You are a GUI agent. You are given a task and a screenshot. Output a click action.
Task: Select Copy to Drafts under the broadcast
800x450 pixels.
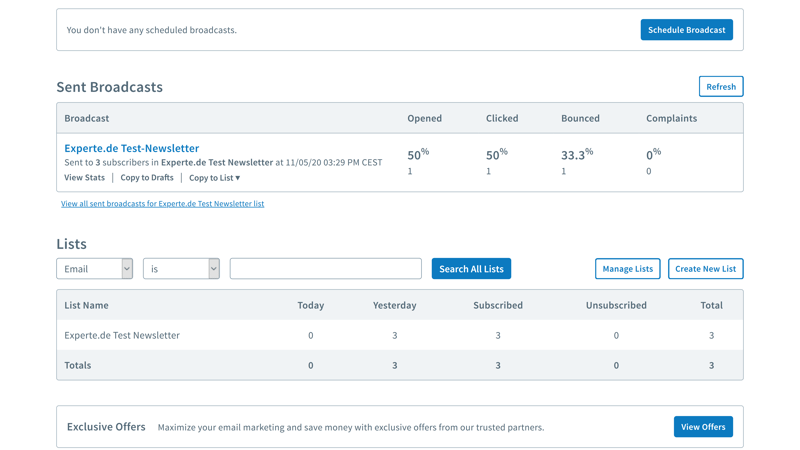coord(147,178)
